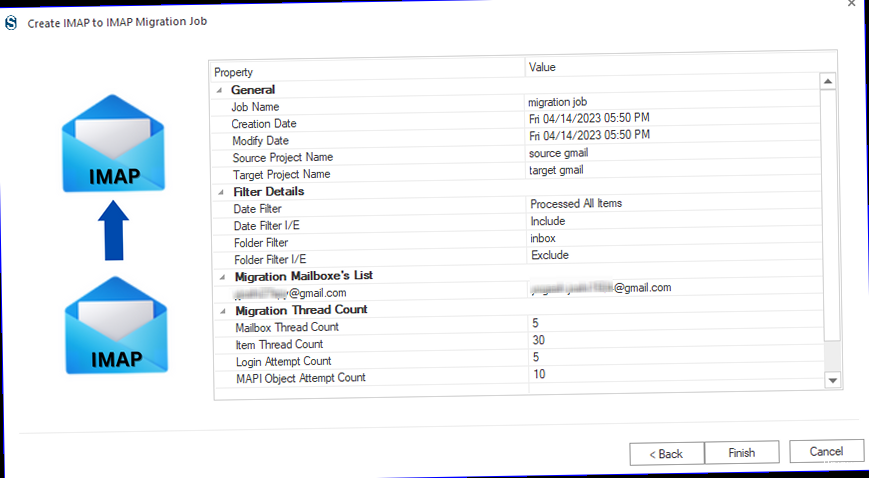
Task: Click the app logo icon in title bar
Action: pos(12,21)
